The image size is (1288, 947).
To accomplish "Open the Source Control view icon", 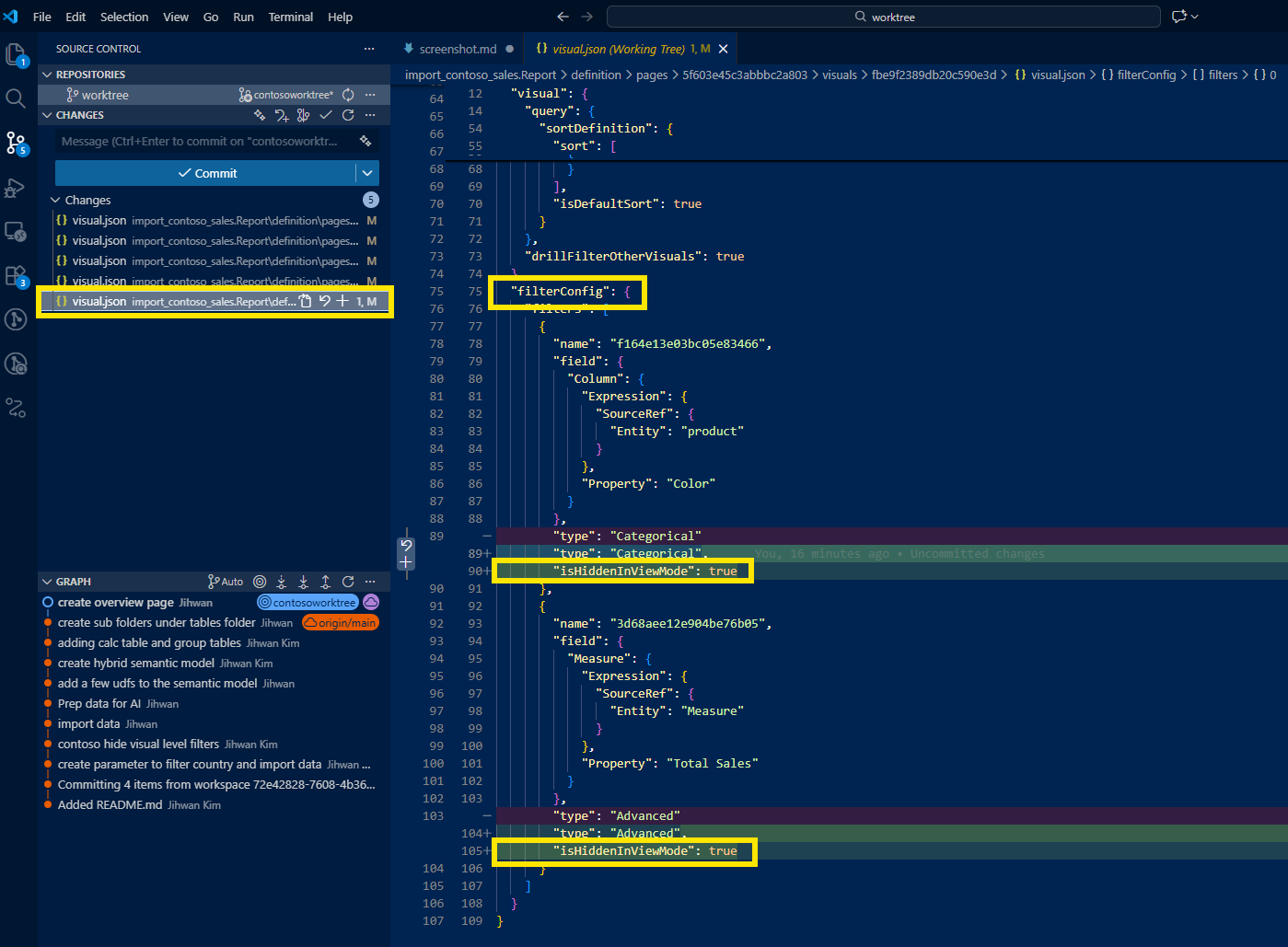I will pyautogui.click(x=16, y=143).
